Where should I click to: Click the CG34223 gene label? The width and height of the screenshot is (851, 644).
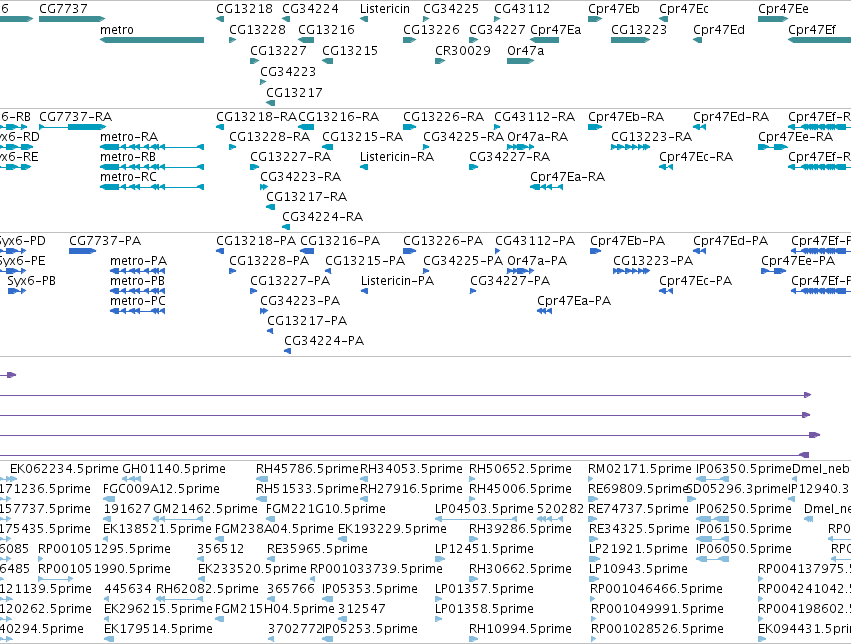coord(288,72)
